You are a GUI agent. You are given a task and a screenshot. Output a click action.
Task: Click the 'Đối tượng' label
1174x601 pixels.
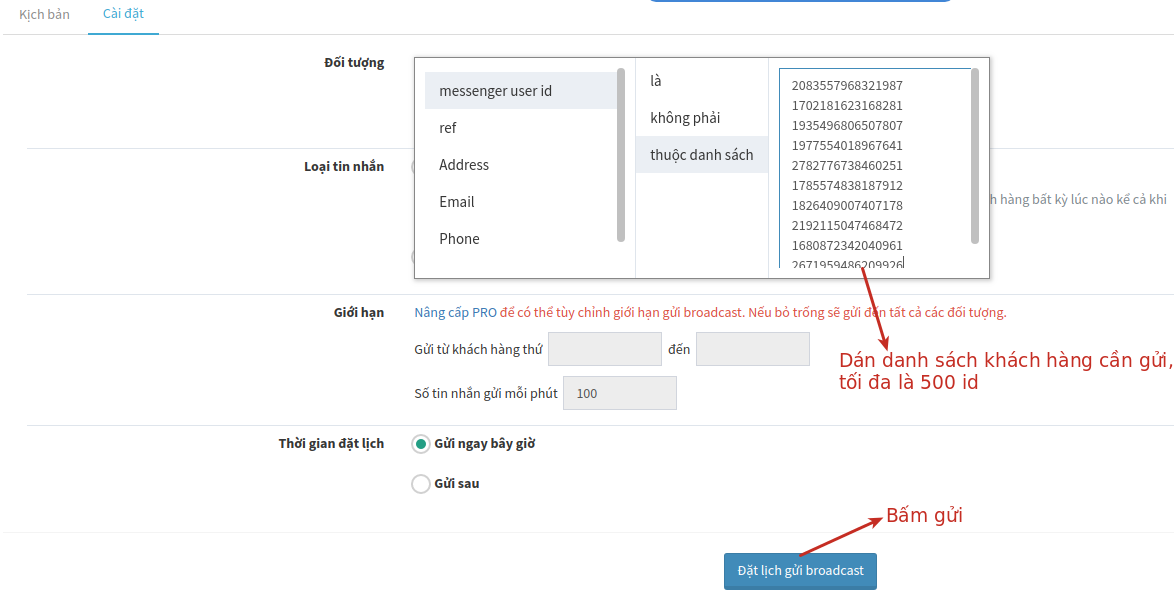coord(354,63)
